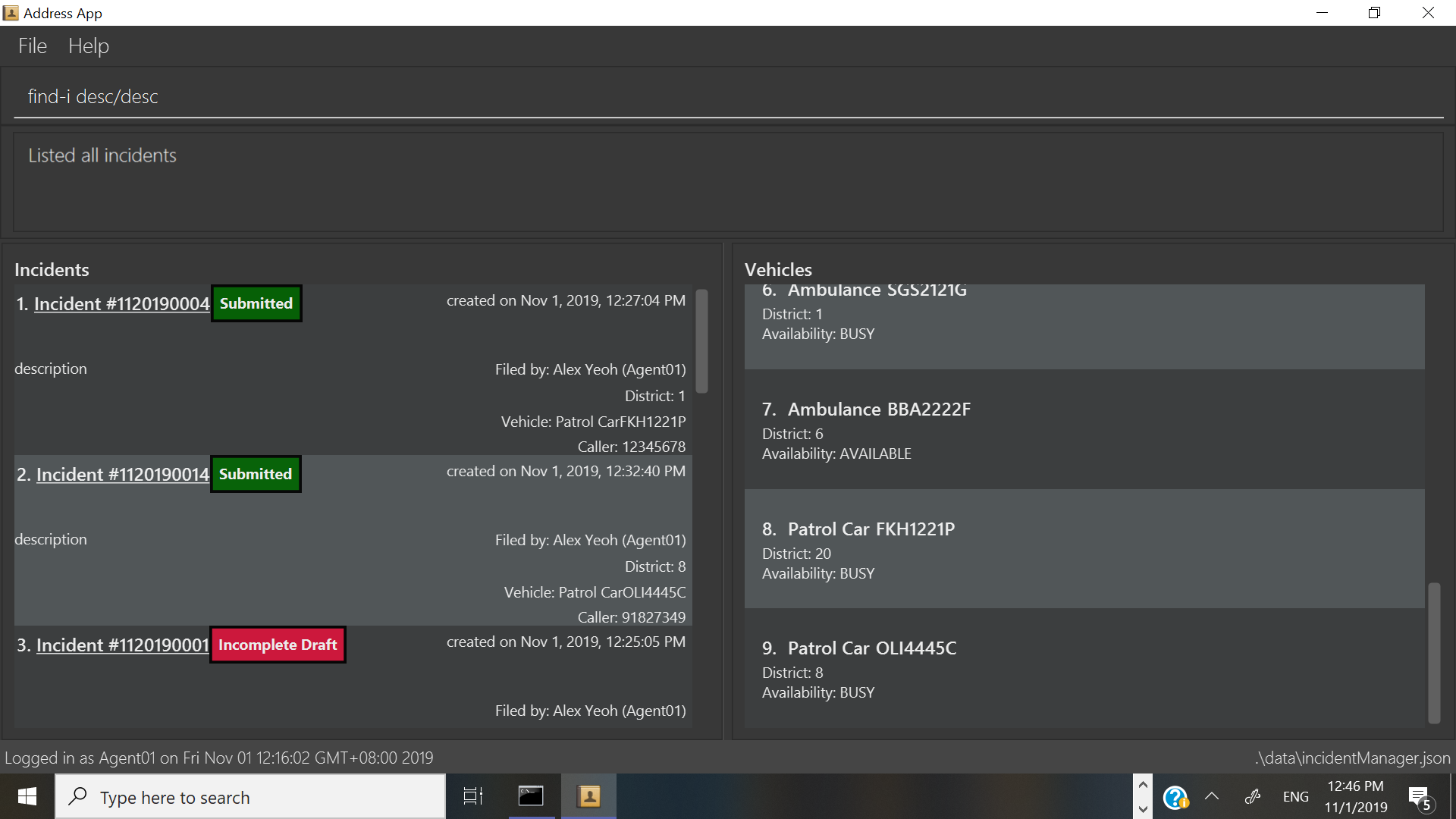Select Ambulance BBA2222F vehicle card
The width and height of the screenshot is (1456, 819).
tap(1084, 430)
